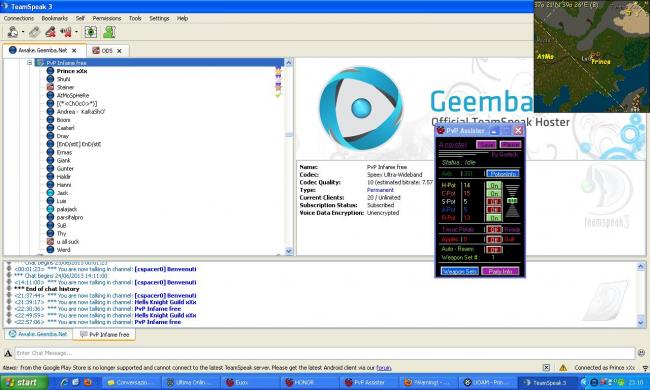The height and width of the screenshot is (390, 650).
Task: Open emoticon picker beside chat input
Action: [x=641, y=353]
